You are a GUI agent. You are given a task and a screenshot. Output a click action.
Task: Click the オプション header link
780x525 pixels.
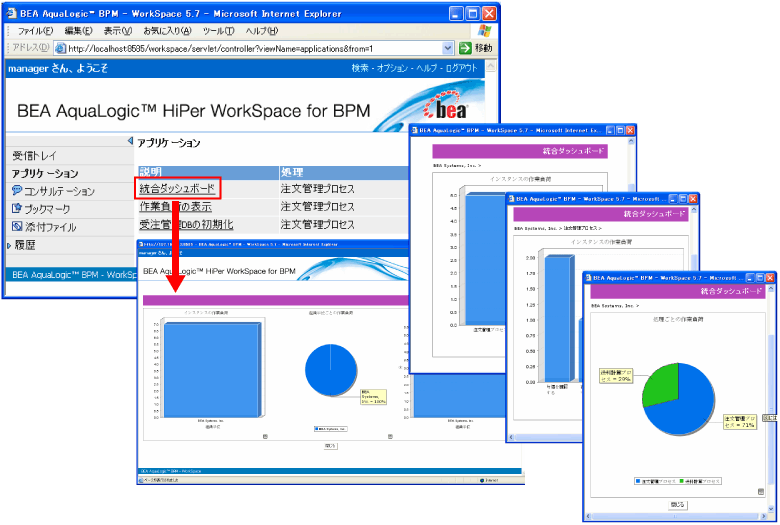392,68
